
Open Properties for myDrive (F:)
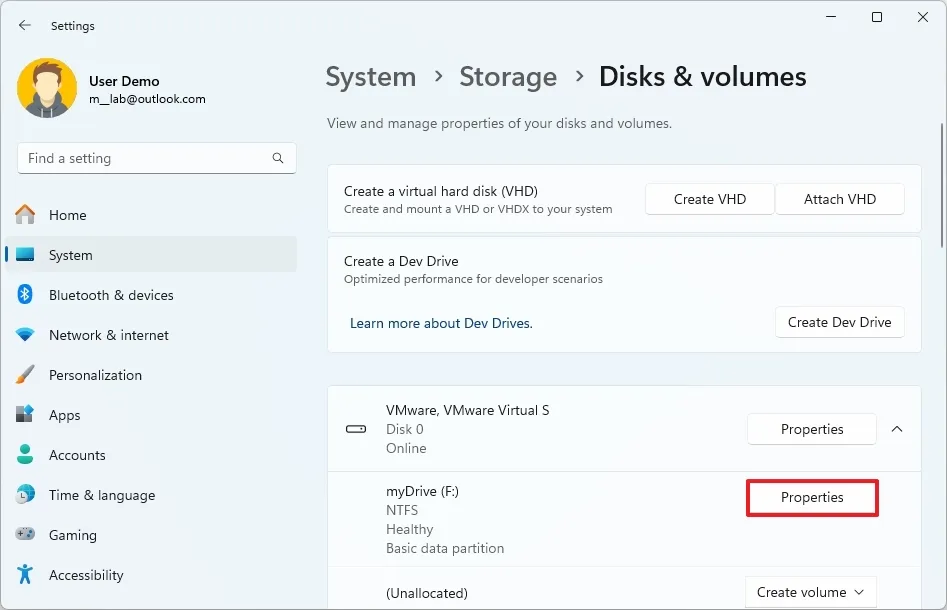coord(812,497)
